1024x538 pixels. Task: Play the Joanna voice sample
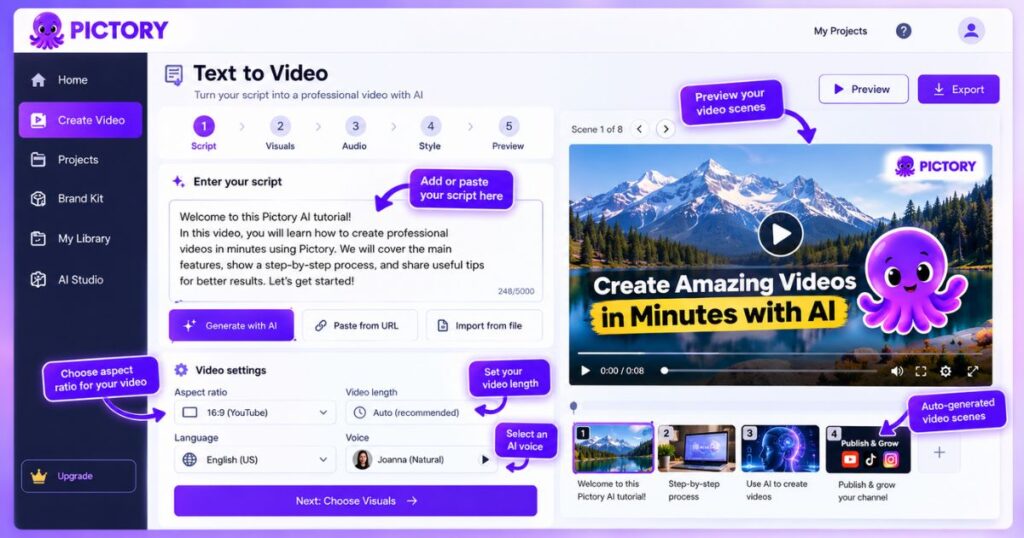[x=485, y=460]
